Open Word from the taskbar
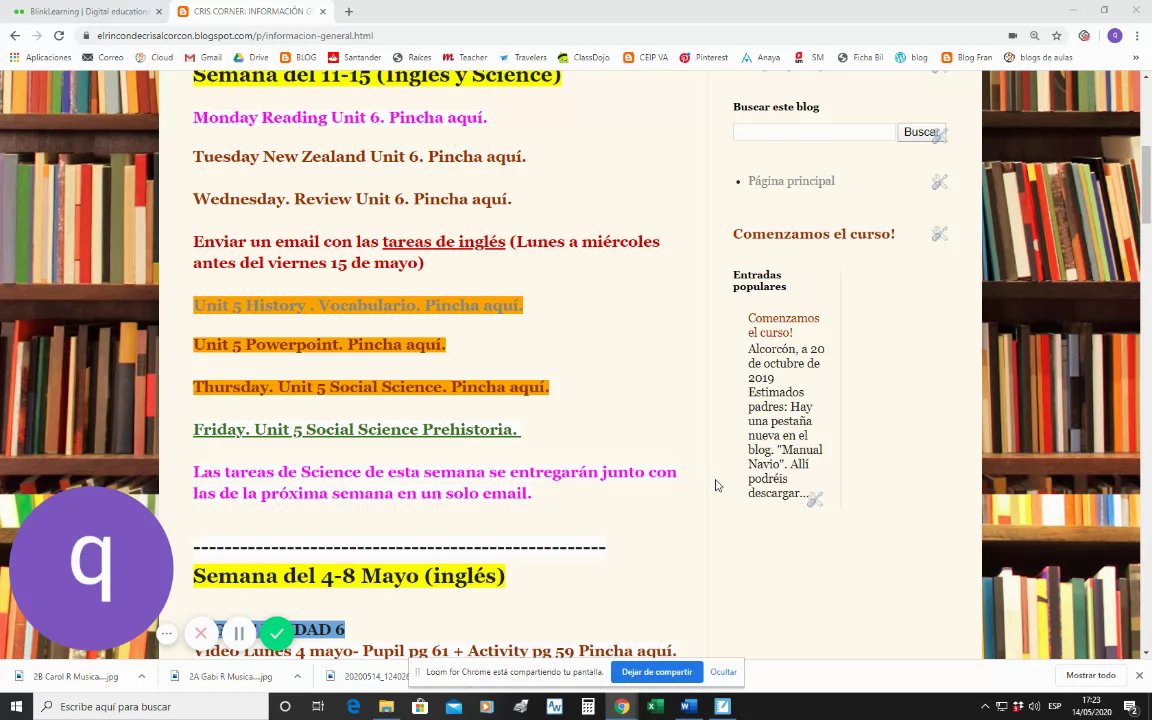 pos(688,706)
